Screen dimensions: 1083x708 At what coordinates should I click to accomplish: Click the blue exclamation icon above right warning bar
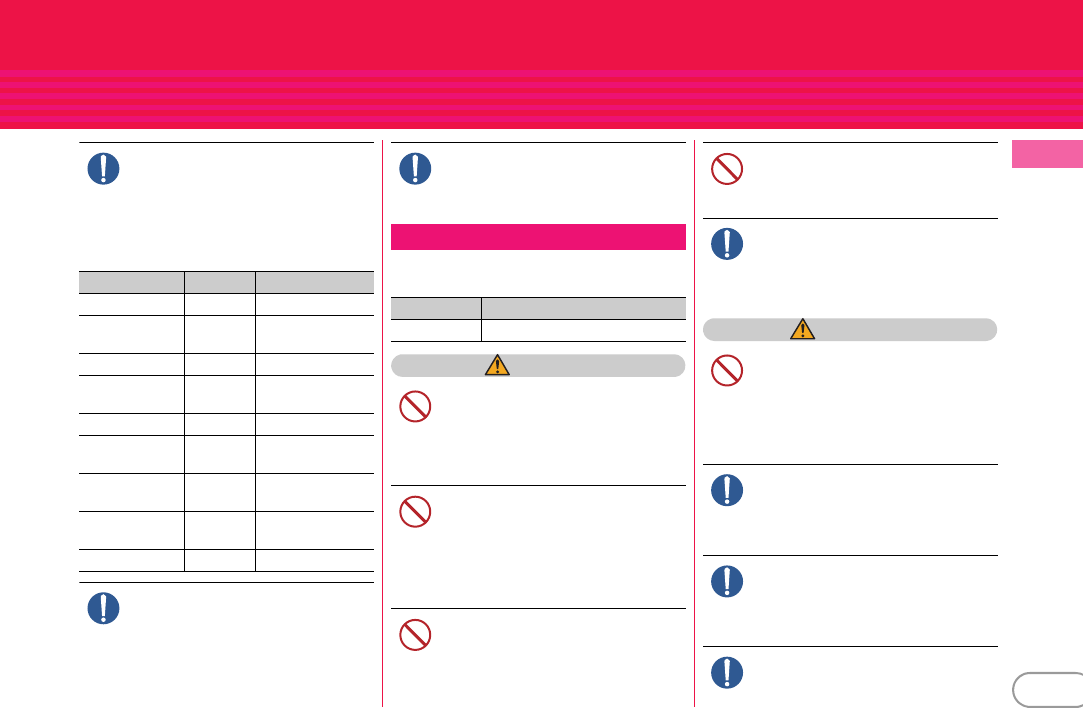[x=727, y=244]
